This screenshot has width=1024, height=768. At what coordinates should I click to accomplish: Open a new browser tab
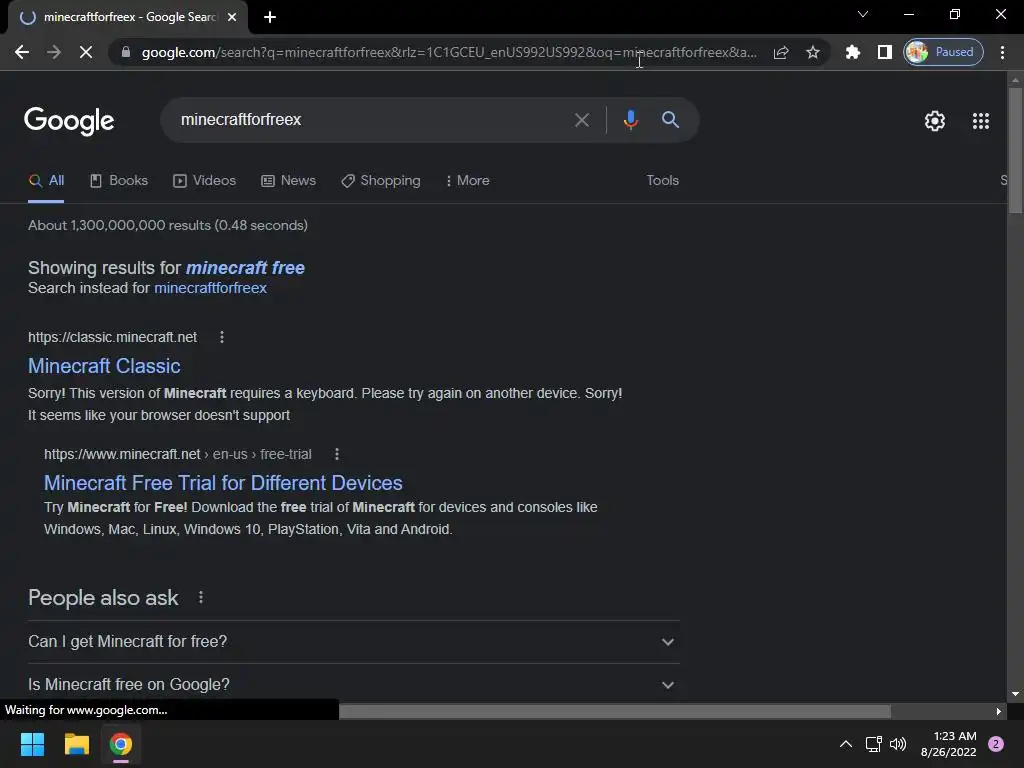point(270,17)
